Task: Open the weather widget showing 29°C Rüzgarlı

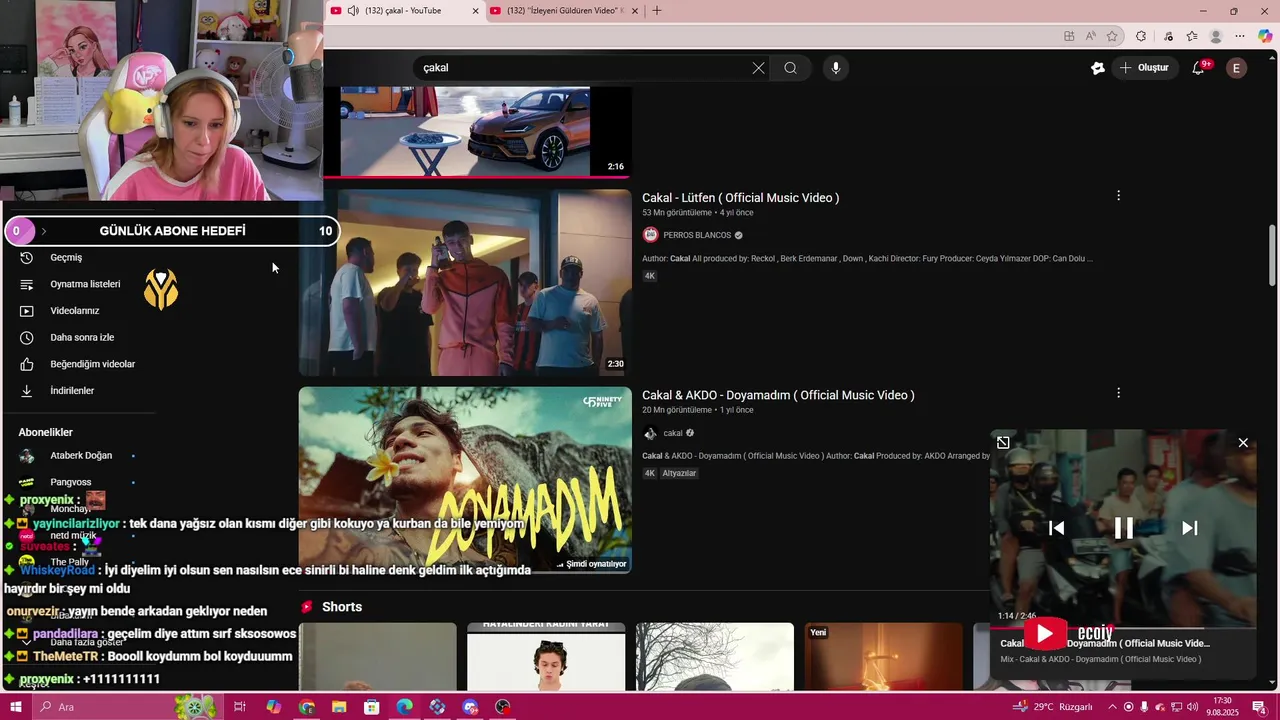Action: (x=1053, y=707)
